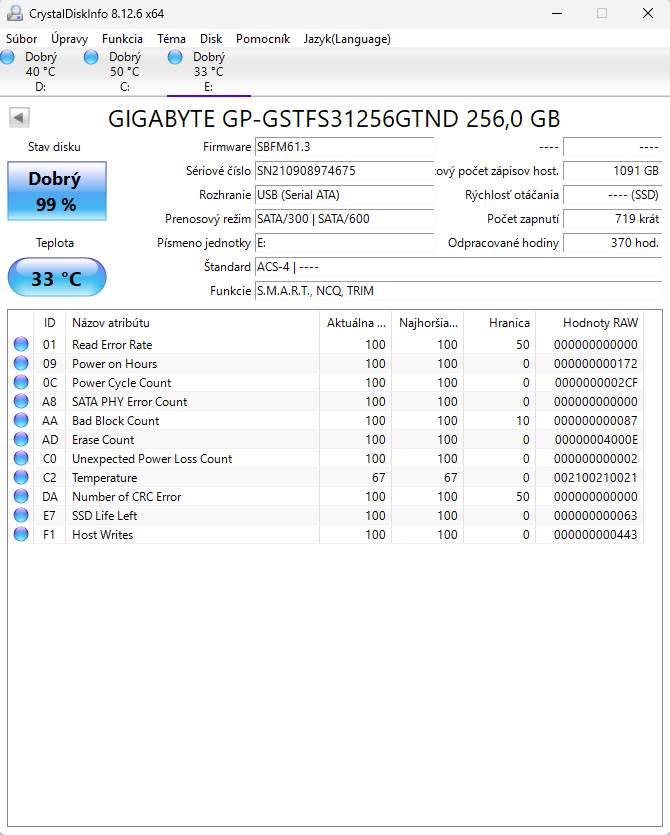Click the Firmware field SBFM61.3

coord(345,147)
